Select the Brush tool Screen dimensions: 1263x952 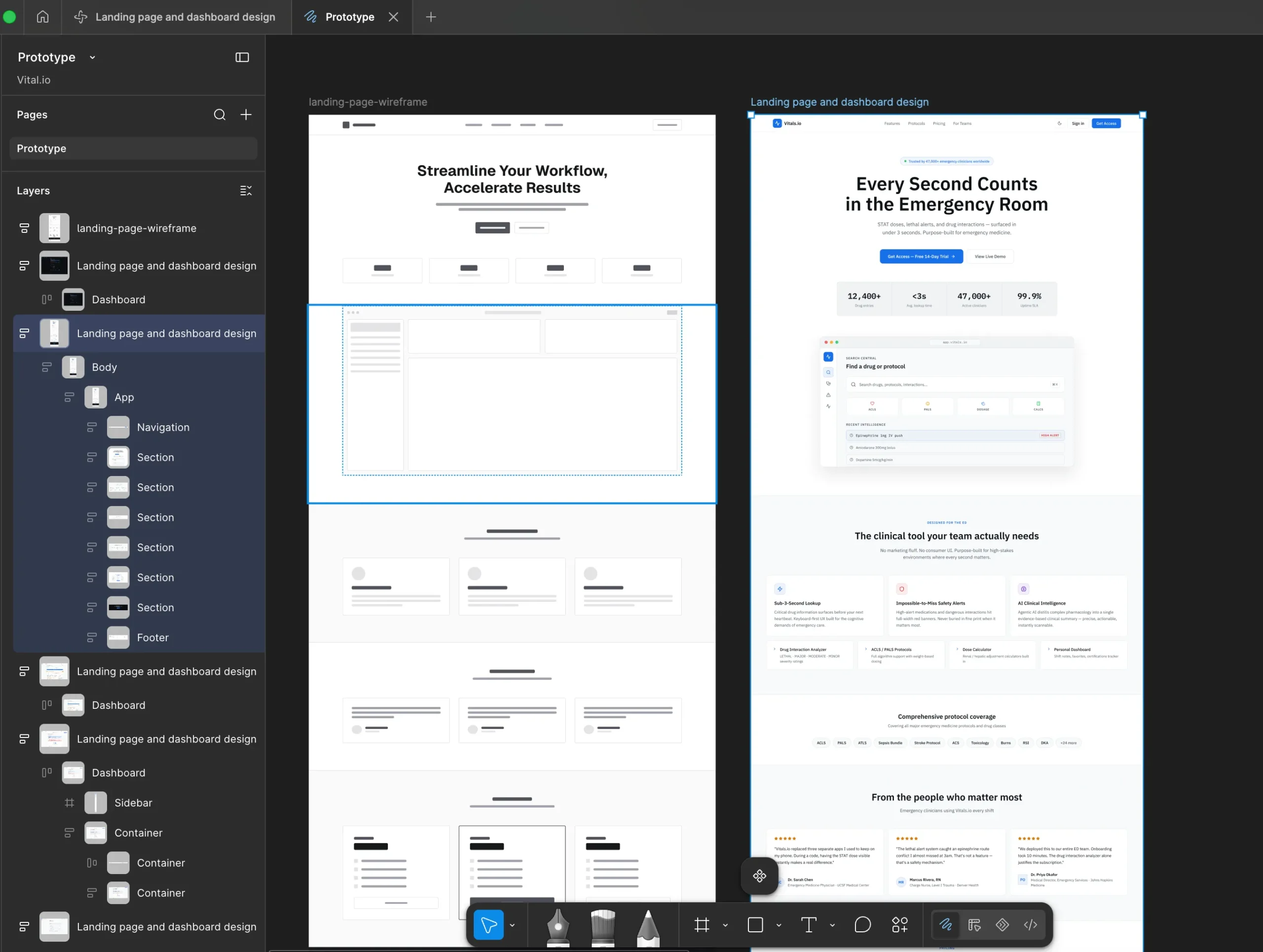pos(603,926)
